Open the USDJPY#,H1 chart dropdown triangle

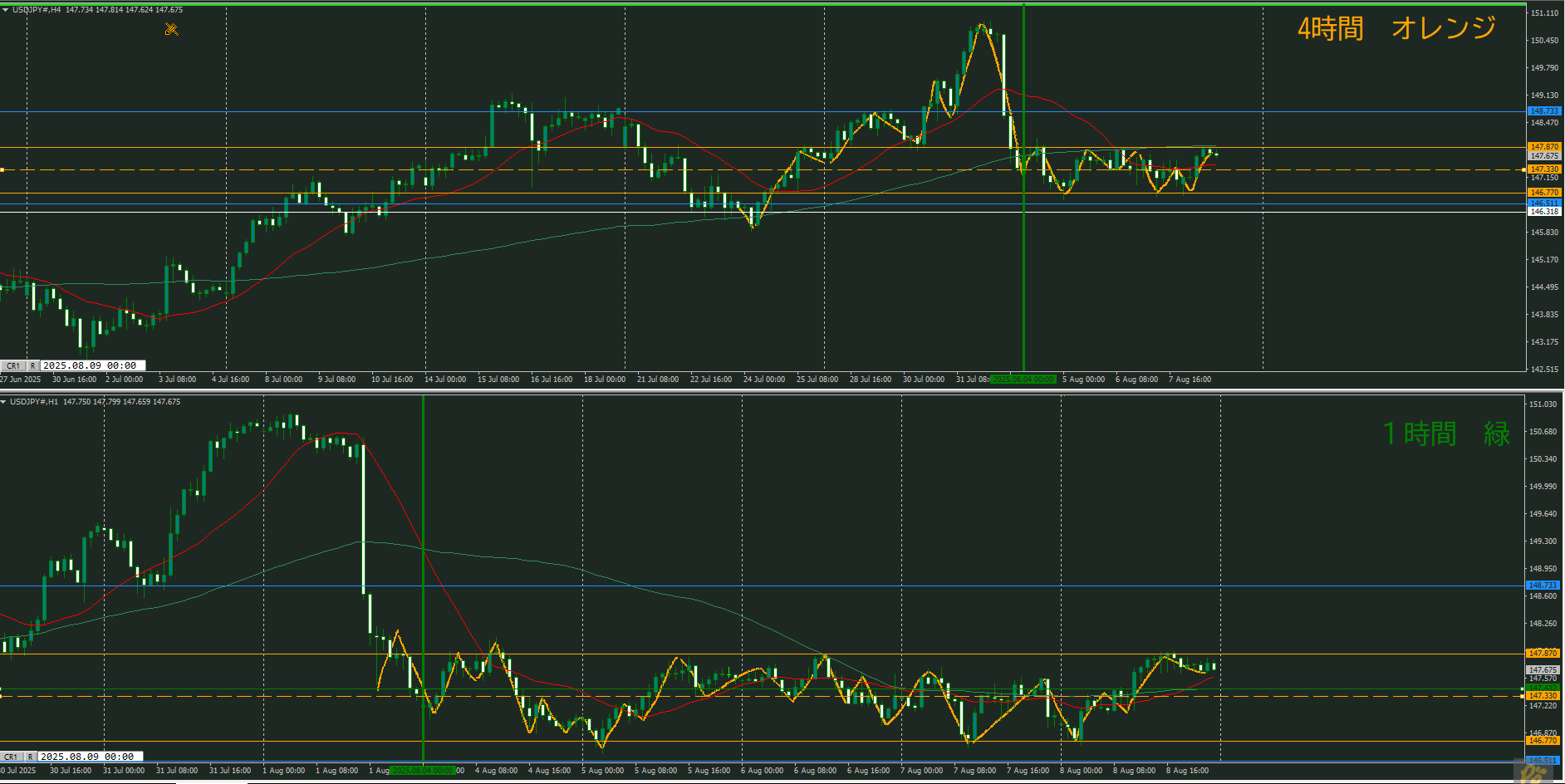[4, 402]
